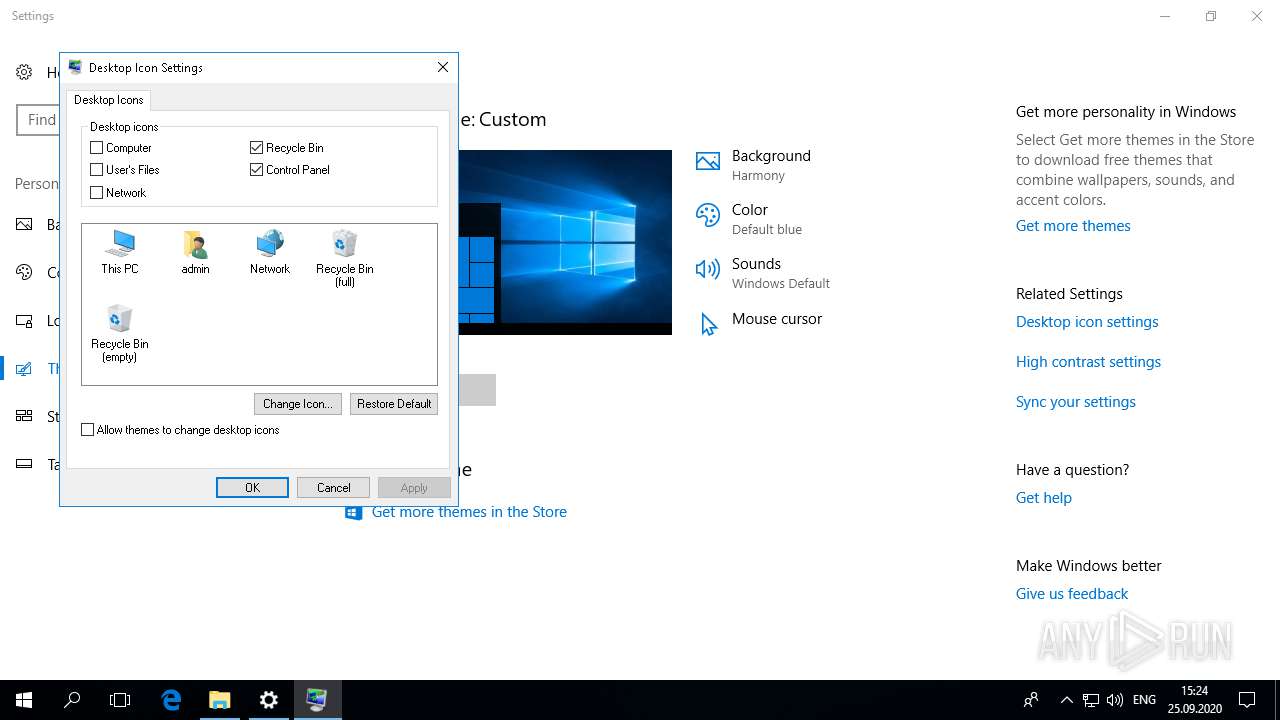Open File Explorer from taskbar
This screenshot has height=720, width=1280.
pos(219,700)
